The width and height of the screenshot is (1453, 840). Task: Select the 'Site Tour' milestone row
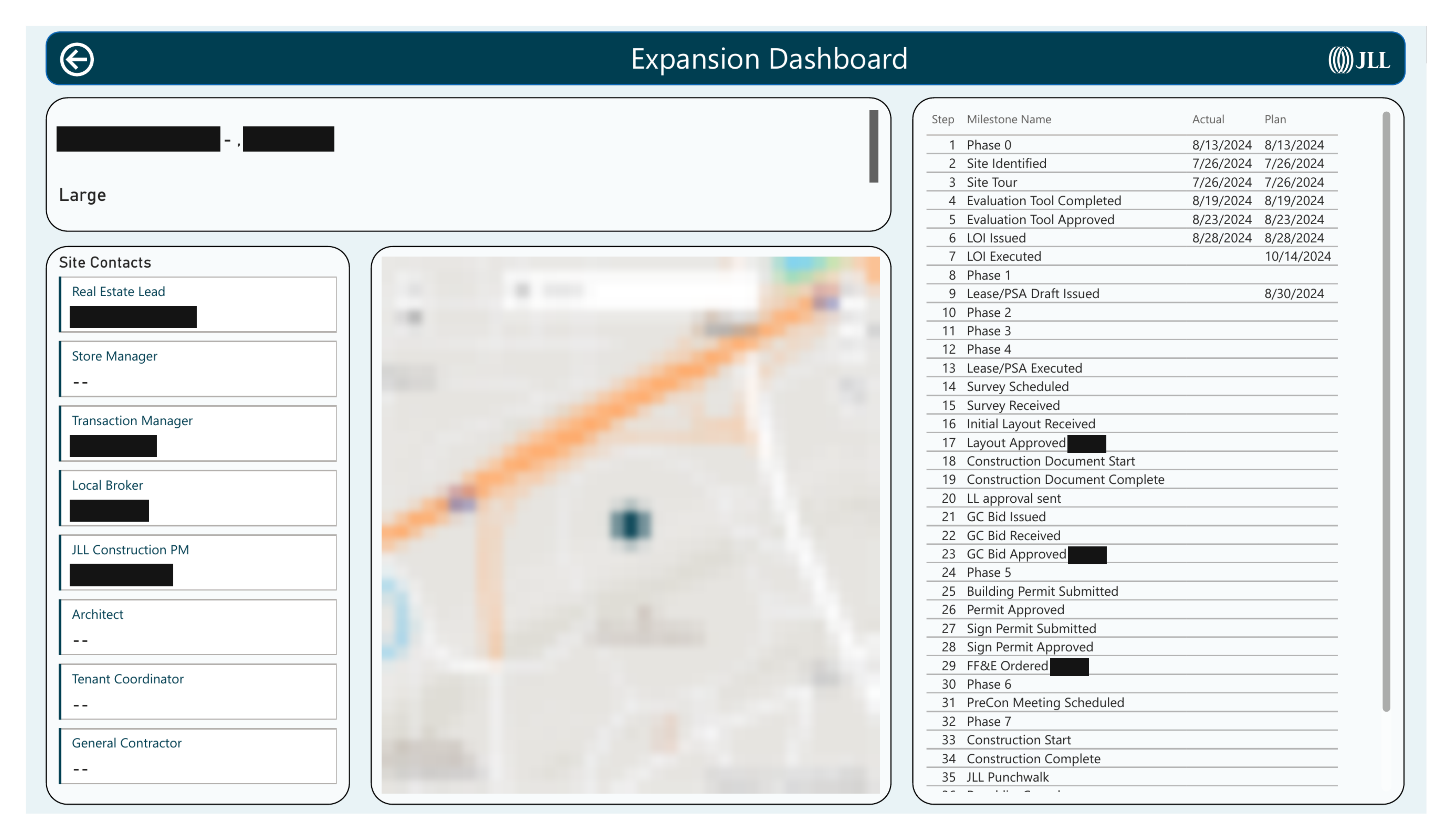(1132, 182)
